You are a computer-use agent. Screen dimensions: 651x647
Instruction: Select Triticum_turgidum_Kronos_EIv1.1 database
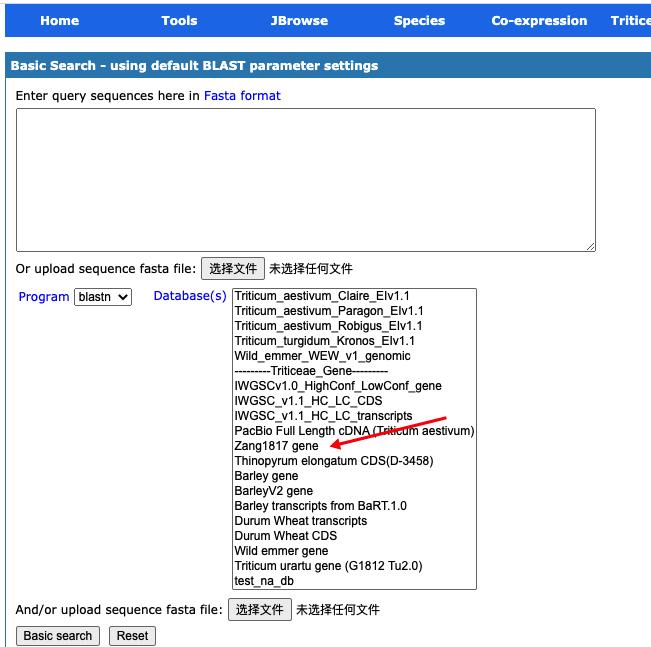click(354, 341)
